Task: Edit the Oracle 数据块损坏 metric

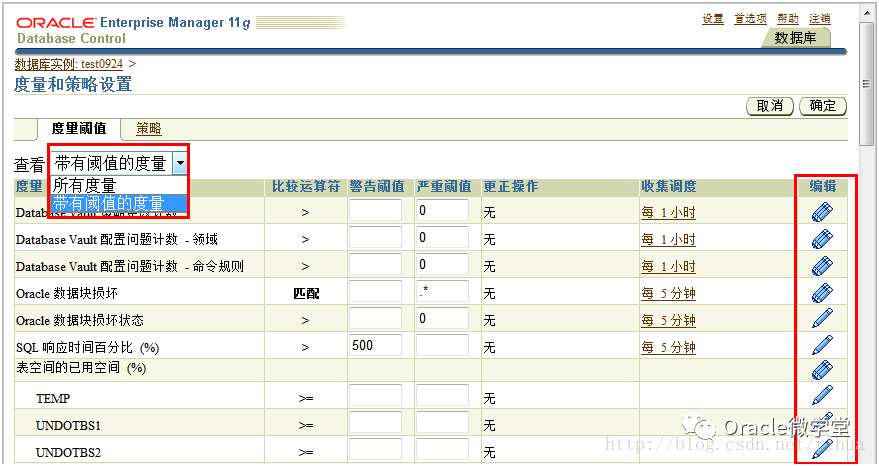Action: tap(822, 293)
